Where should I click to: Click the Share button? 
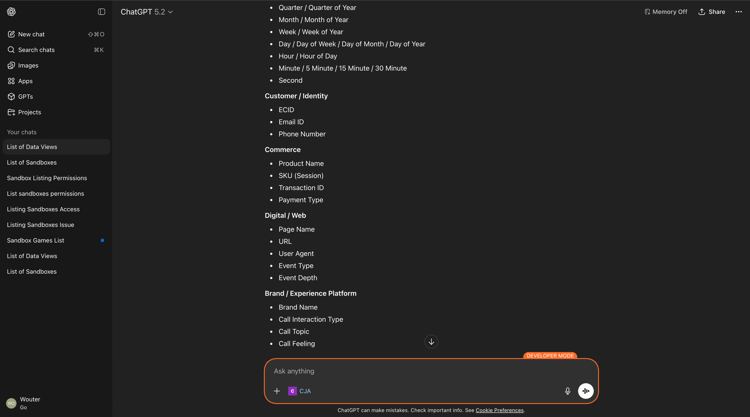click(x=712, y=12)
